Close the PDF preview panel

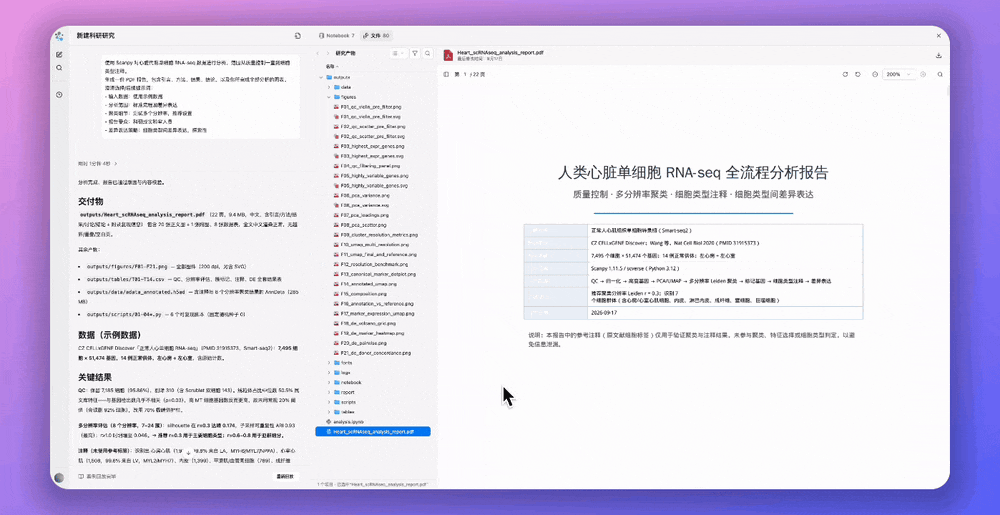coord(939,36)
